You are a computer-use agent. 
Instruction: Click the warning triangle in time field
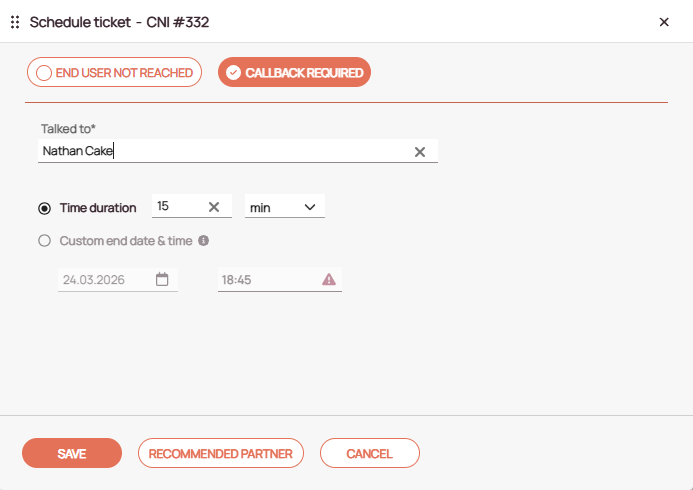click(329, 280)
